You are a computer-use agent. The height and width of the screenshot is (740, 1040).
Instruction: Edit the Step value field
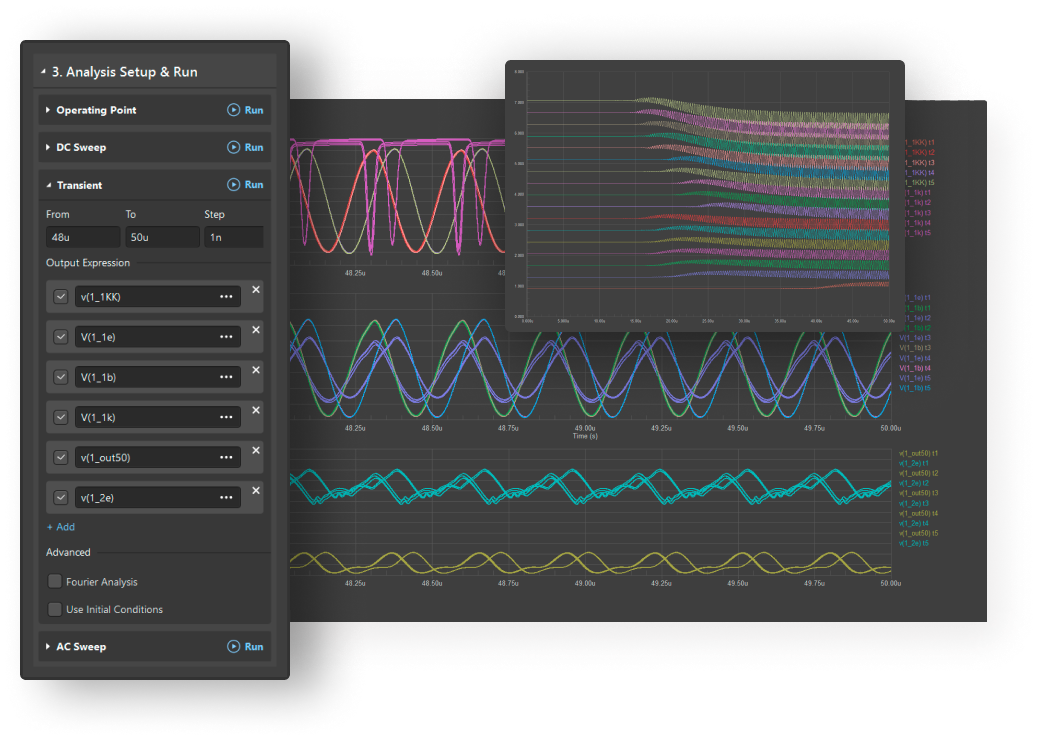tap(233, 238)
